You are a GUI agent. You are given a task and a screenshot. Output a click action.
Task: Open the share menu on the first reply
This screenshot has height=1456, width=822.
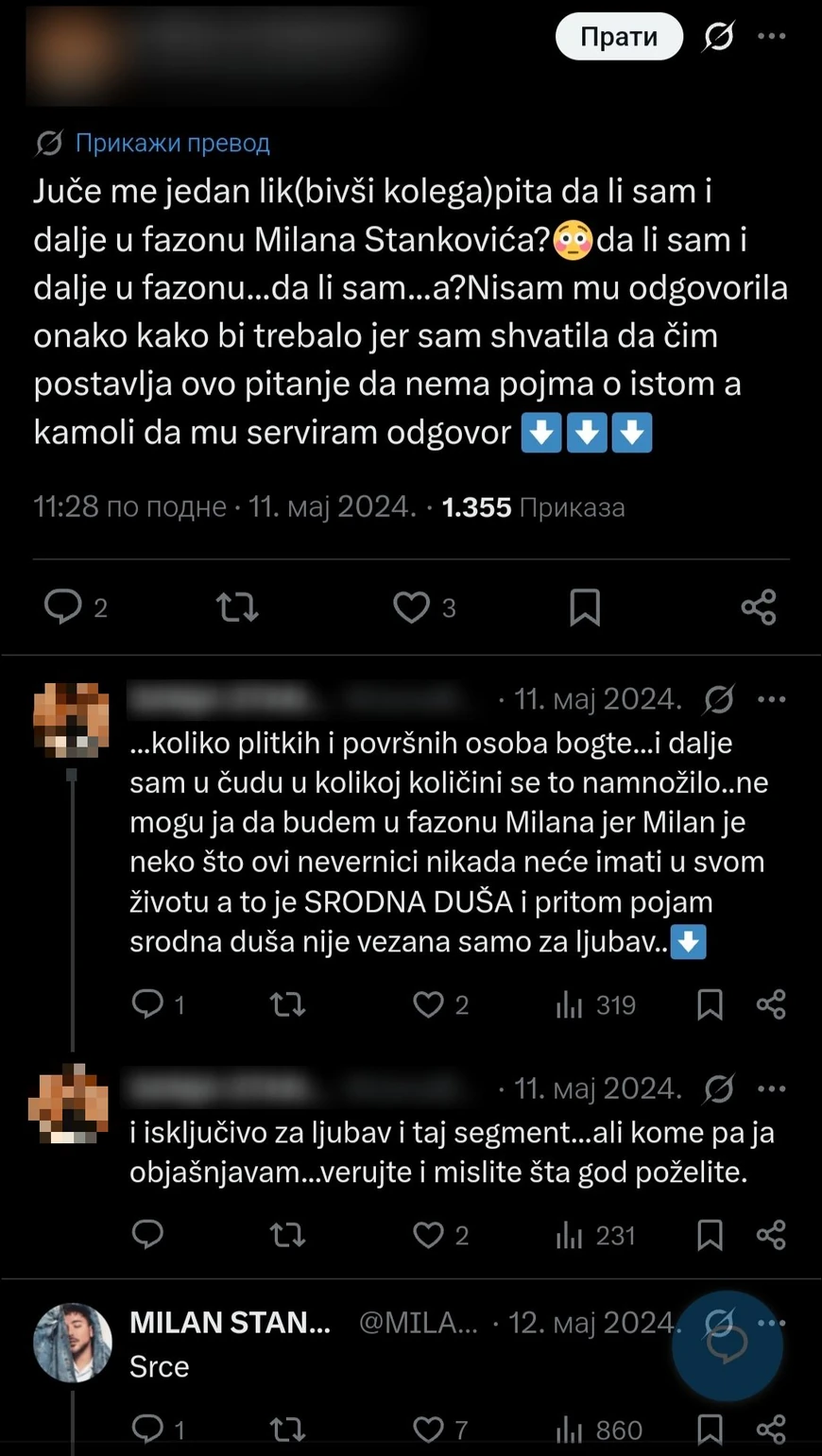(x=771, y=1004)
